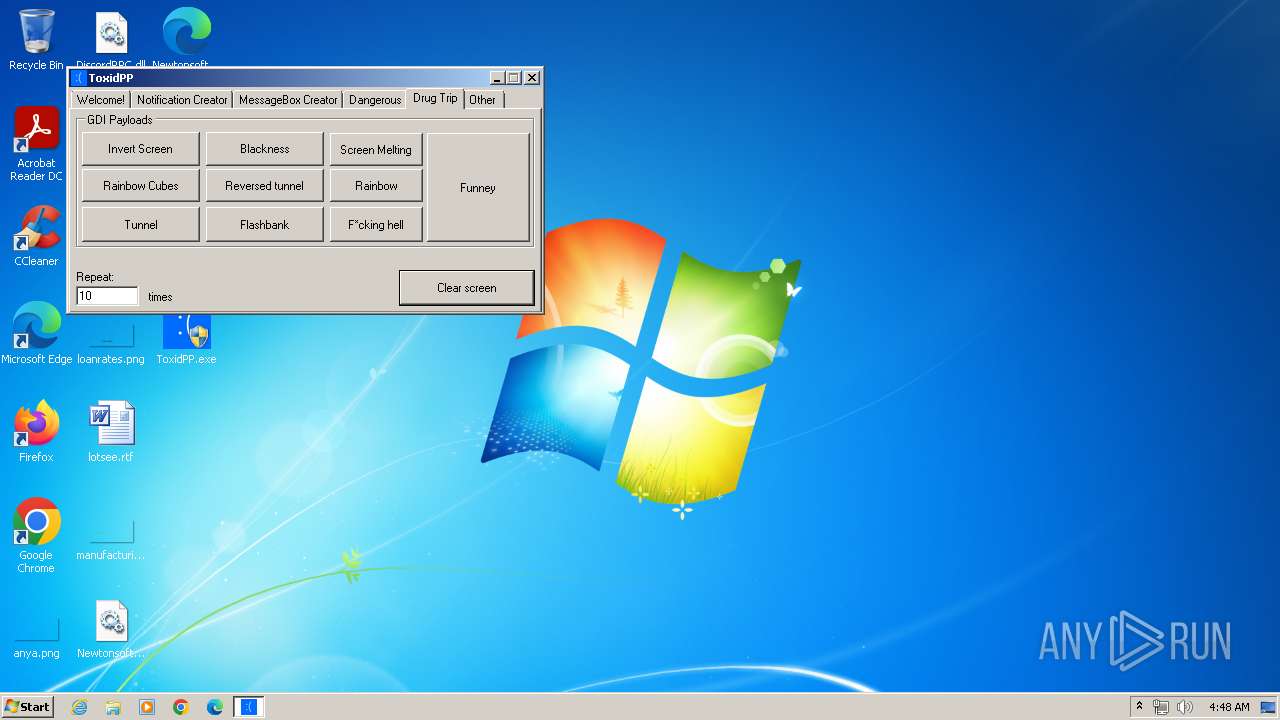The width and height of the screenshot is (1280, 720).
Task: Click the Invert Screen button
Action: tap(140, 149)
